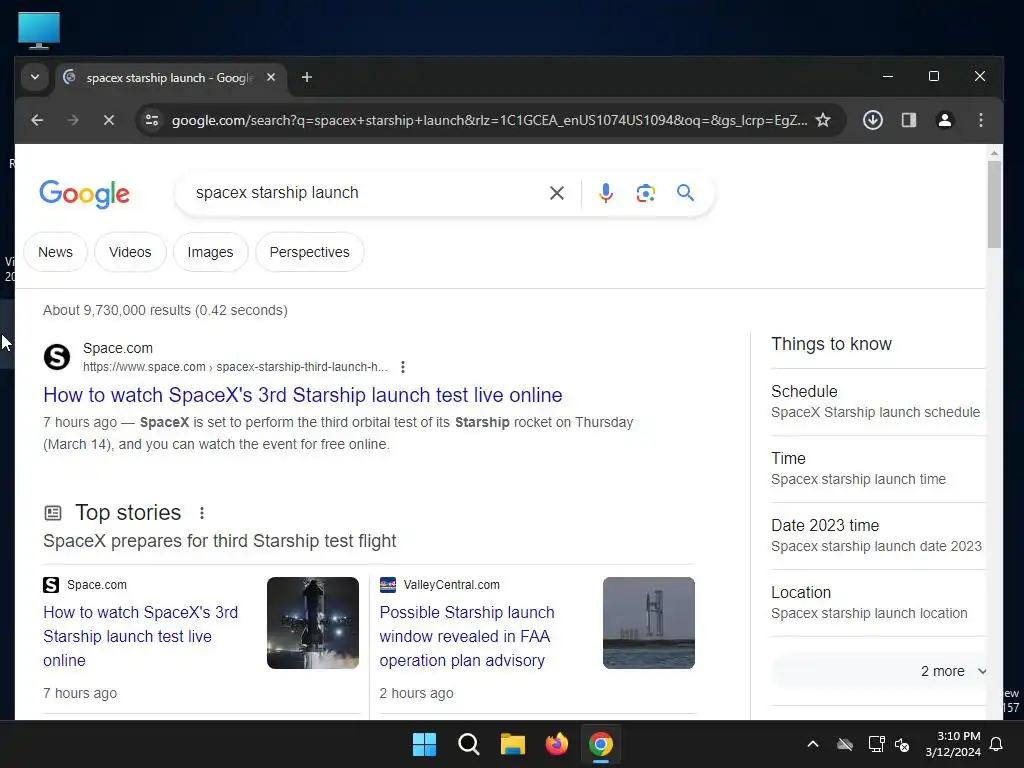Open Chrome three-dot menu
This screenshot has width=1024, height=768.
click(x=981, y=120)
